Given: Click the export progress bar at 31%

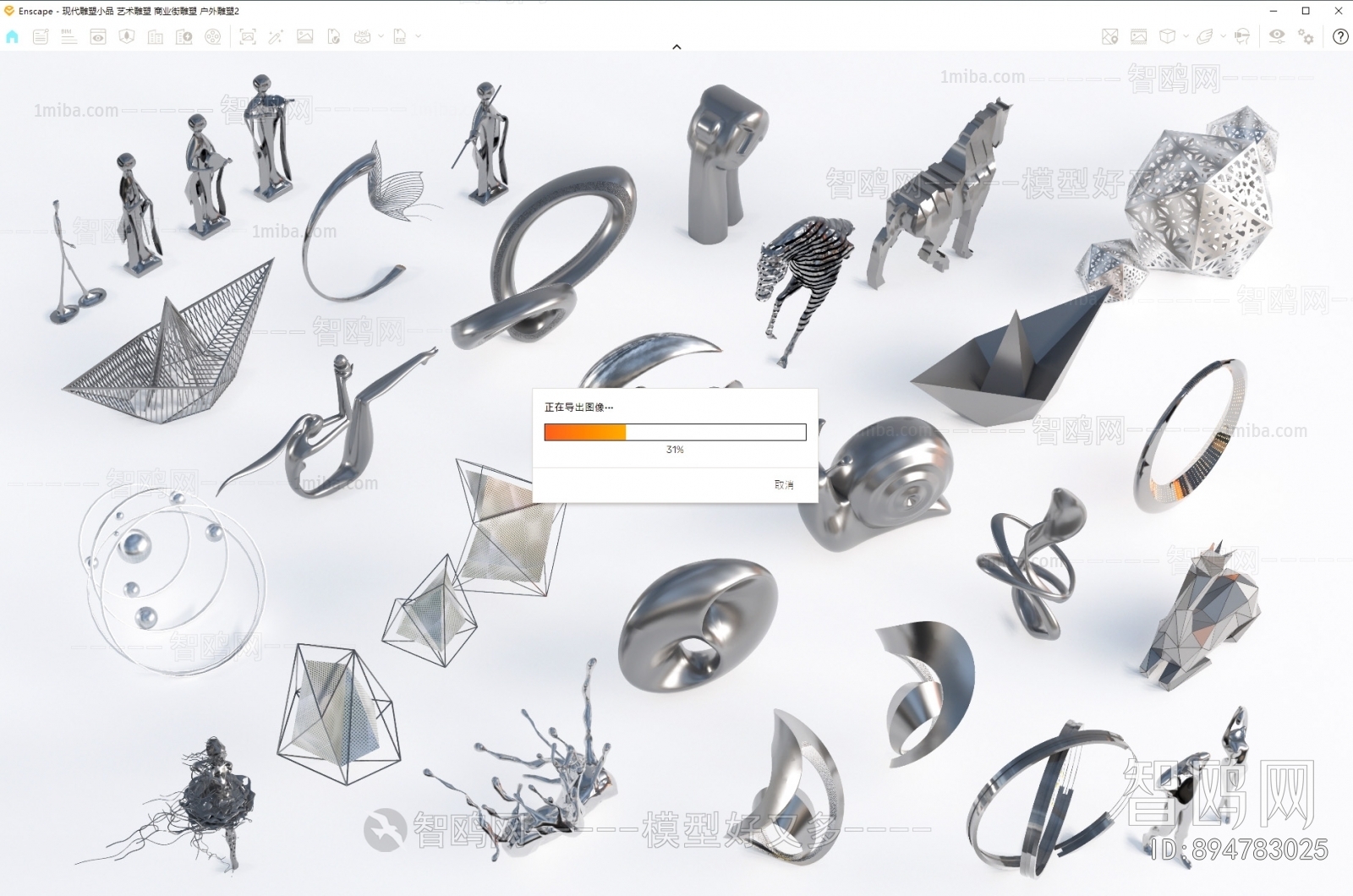Looking at the screenshot, I should (675, 433).
